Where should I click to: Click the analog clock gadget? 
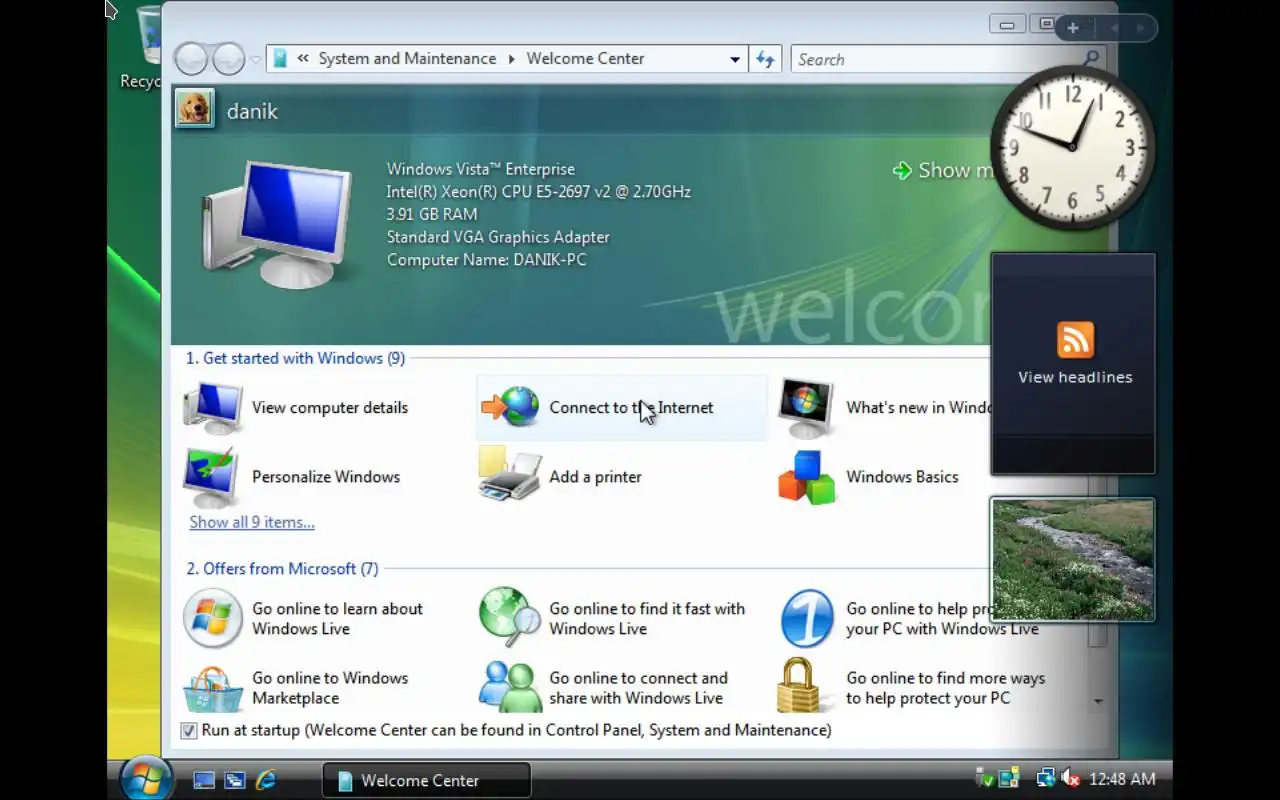(x=1073, y=148)
